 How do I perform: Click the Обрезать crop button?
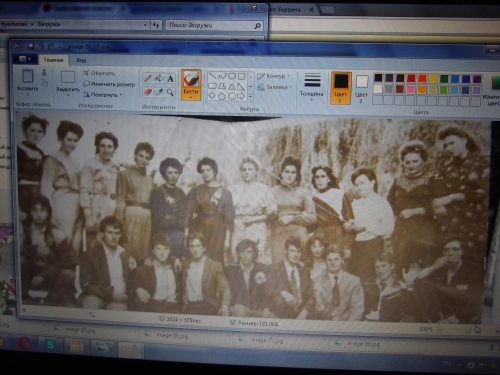point(99,73)
